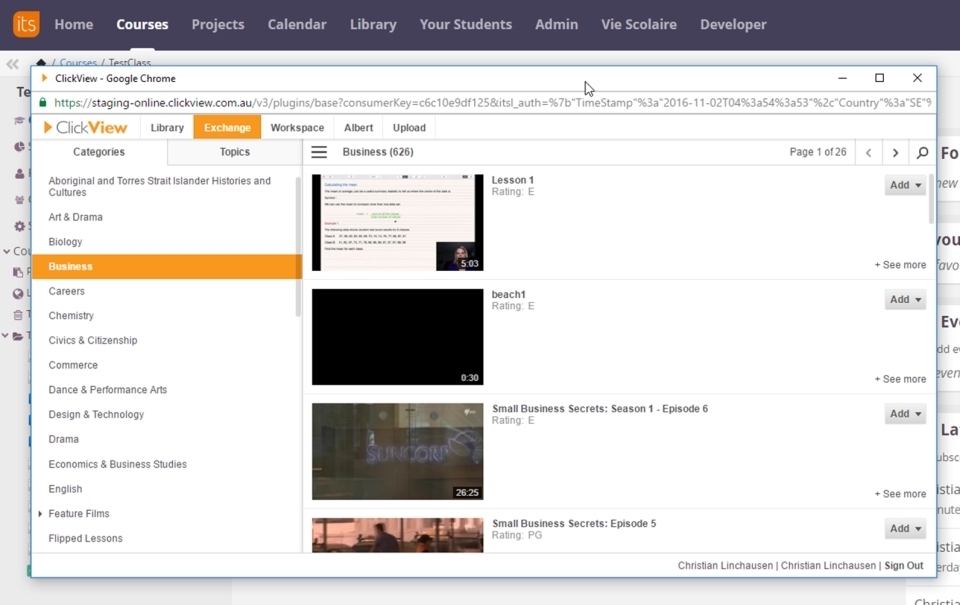Click the beach1 video thumbnail
The height and width of the screenshot is (605, 960).
(x=397, y=336)
